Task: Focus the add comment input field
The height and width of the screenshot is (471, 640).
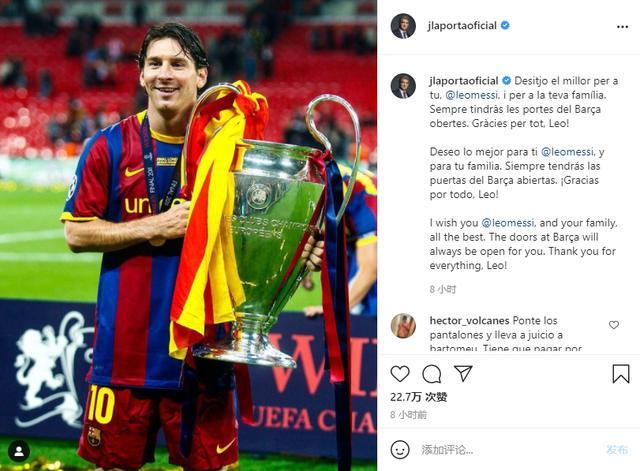Action: (x=510, y=450)
